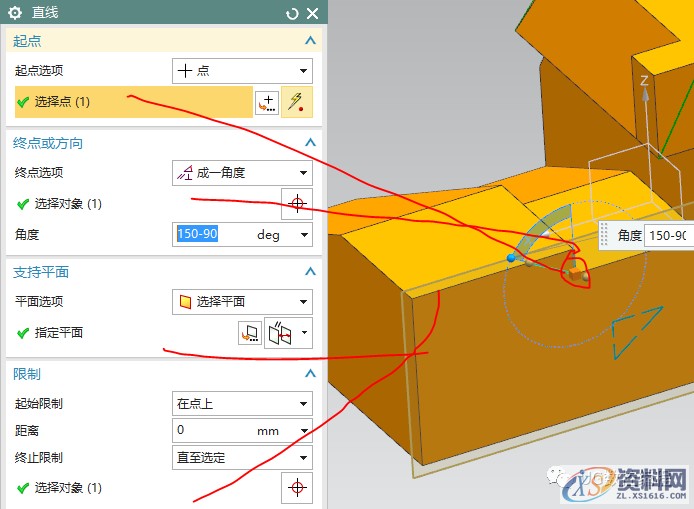
Task: Open the 终止限制 直至选定 dropdown
Action: [242, 458]
